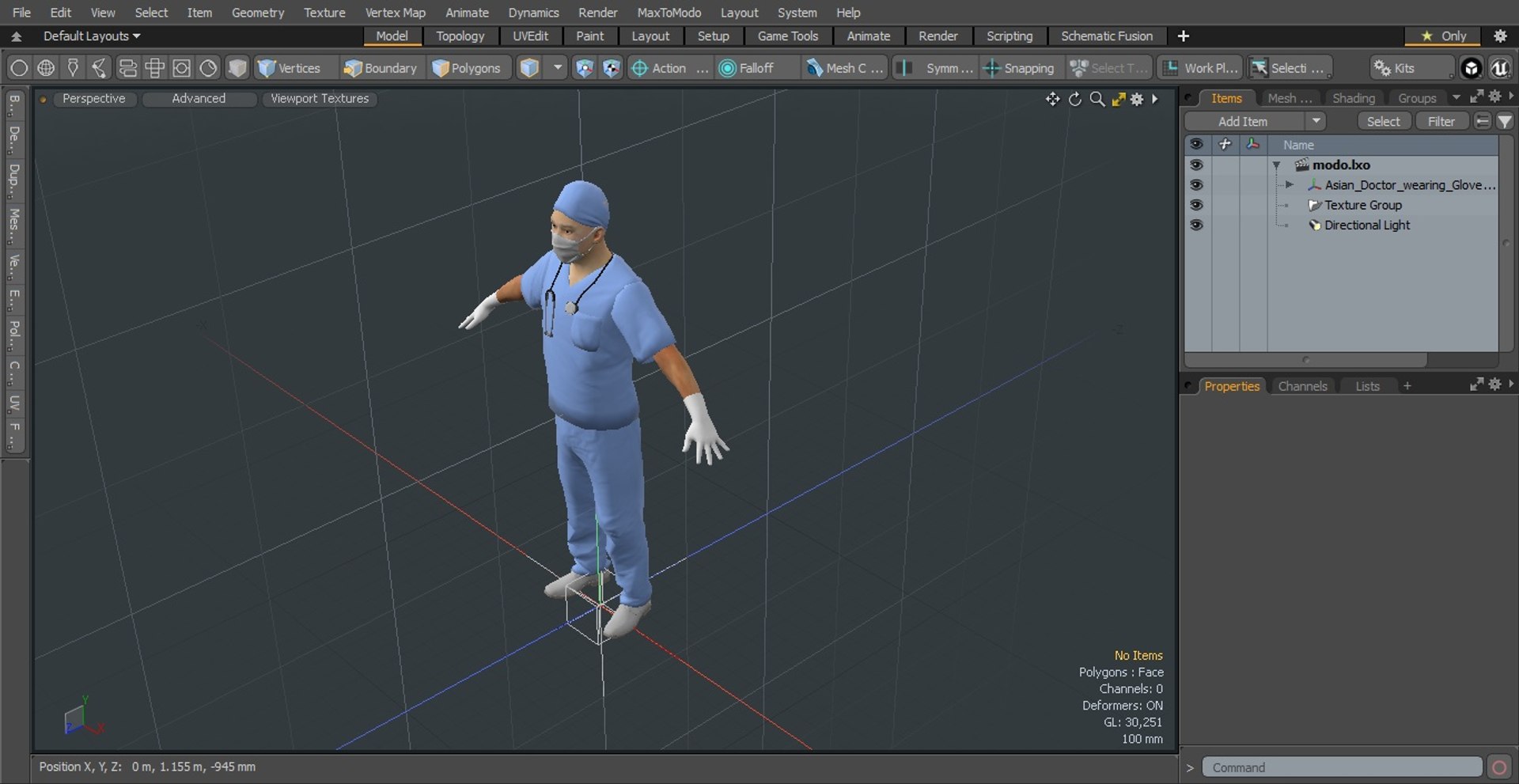Maximize viewport with the yellow arrows icon
The height and width of the screenshot is (784, 1519).
pos(1118,99)
